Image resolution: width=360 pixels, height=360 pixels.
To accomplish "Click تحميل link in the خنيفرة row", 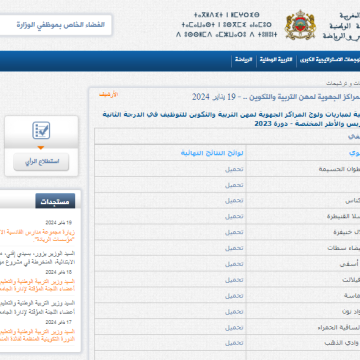I will 234,232.
